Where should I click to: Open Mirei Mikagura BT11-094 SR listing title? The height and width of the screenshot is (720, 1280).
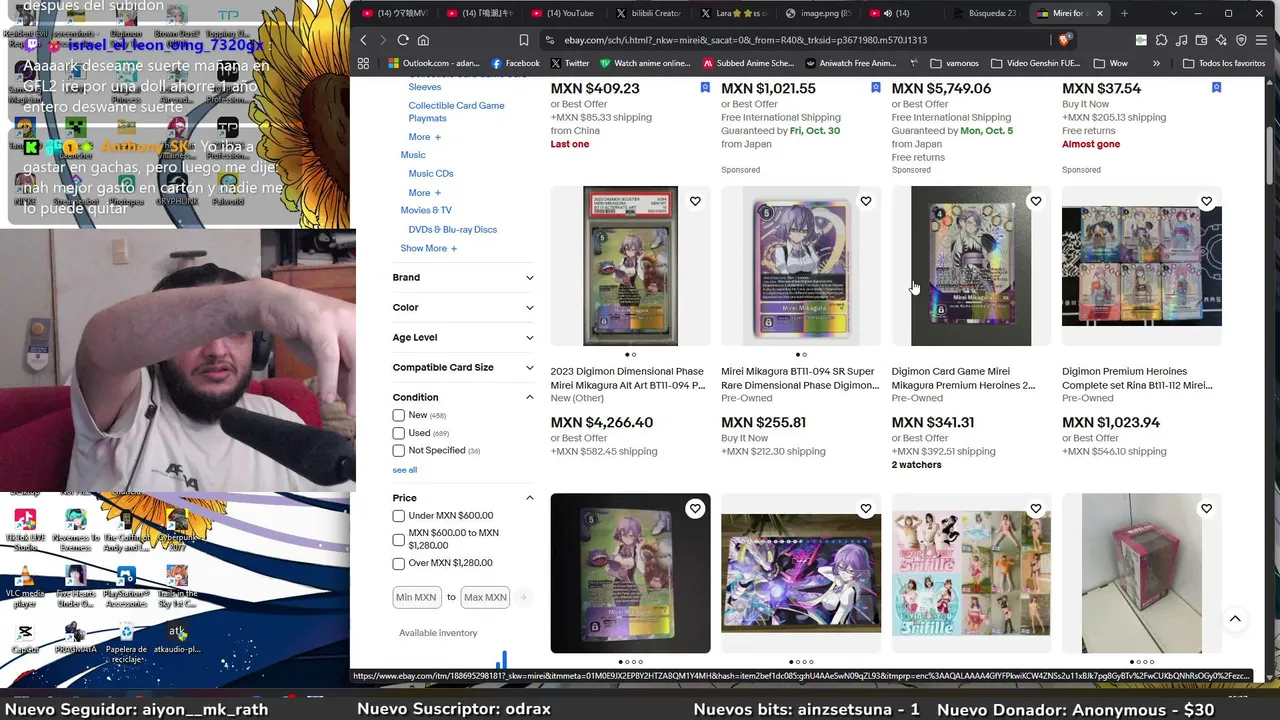click(798, 378)
